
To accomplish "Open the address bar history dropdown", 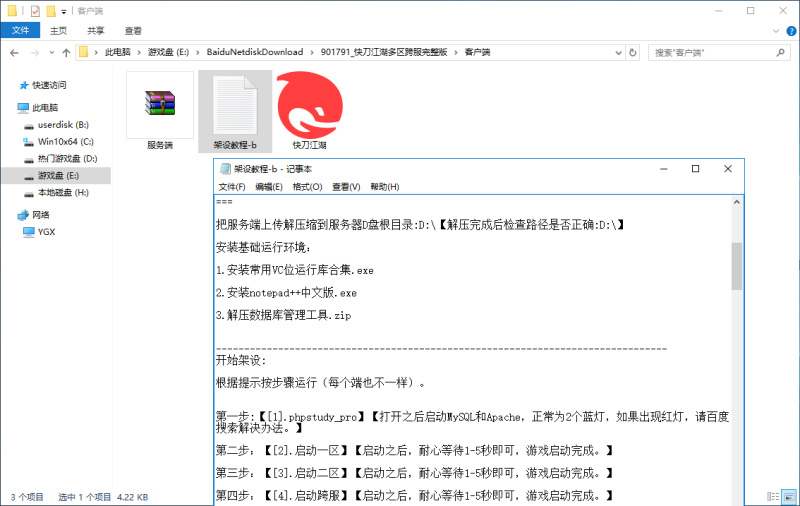I will (618, 52).
